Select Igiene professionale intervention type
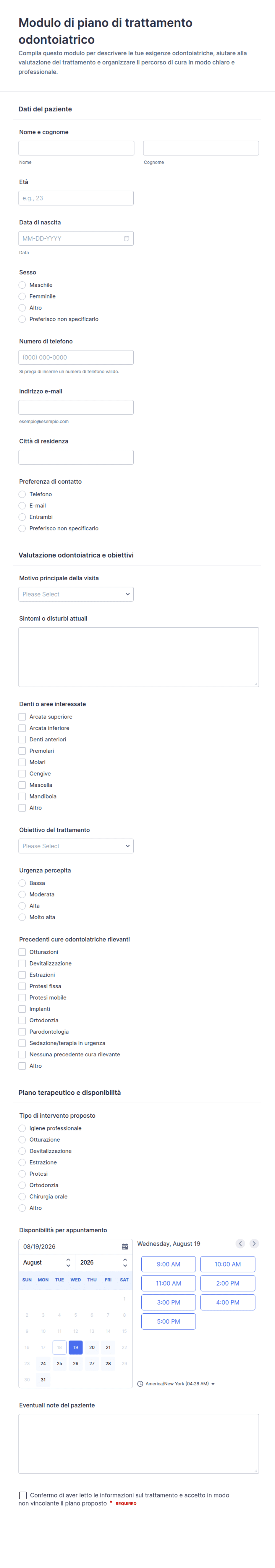 tap(22, 1129)
